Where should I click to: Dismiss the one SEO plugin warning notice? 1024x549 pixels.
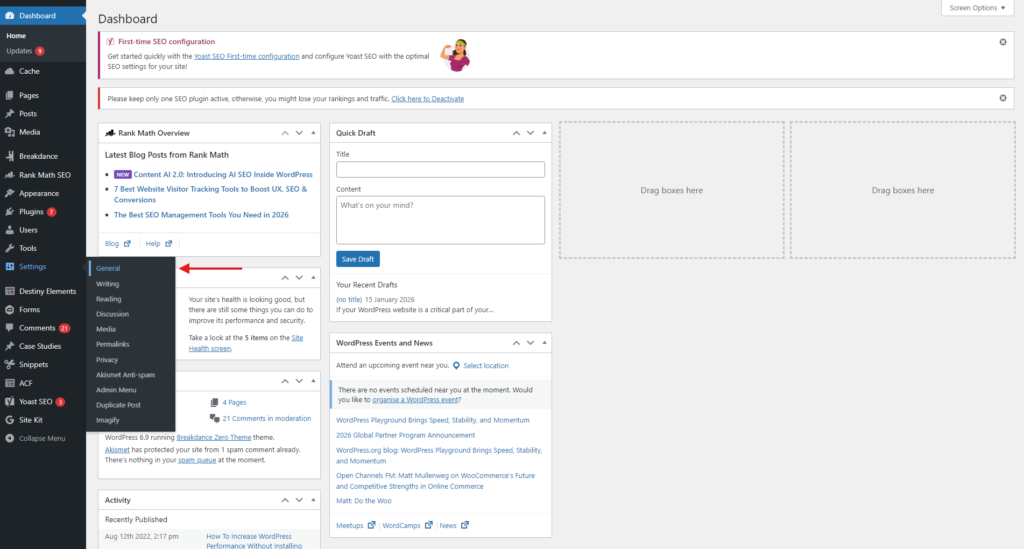(x=1003, y=98)
